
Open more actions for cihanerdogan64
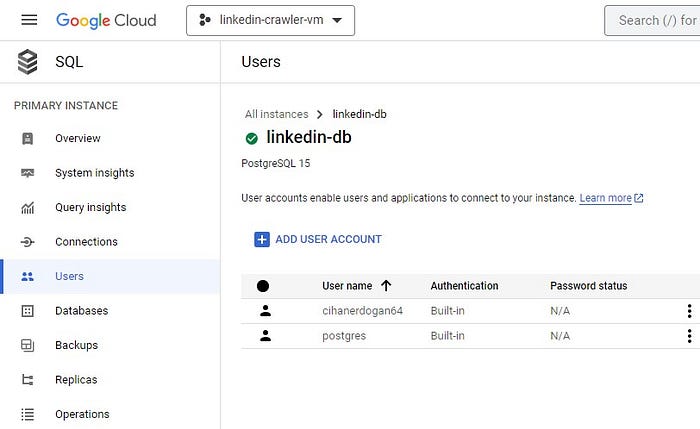[x=689, y=311]
